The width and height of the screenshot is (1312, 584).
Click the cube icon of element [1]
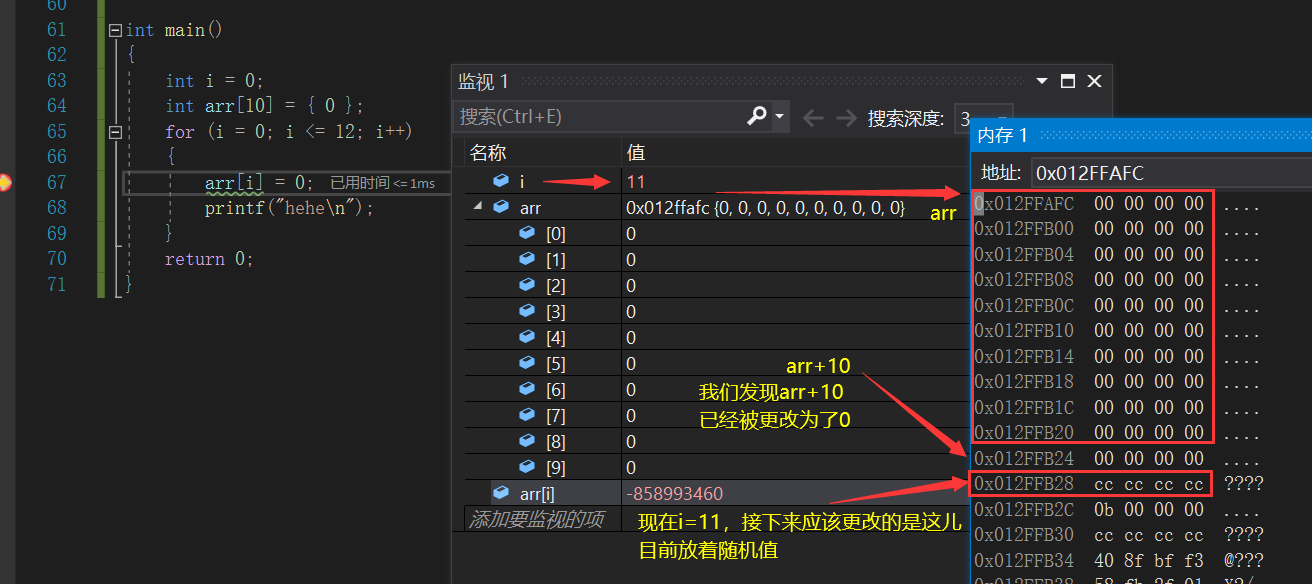(527, 259)
